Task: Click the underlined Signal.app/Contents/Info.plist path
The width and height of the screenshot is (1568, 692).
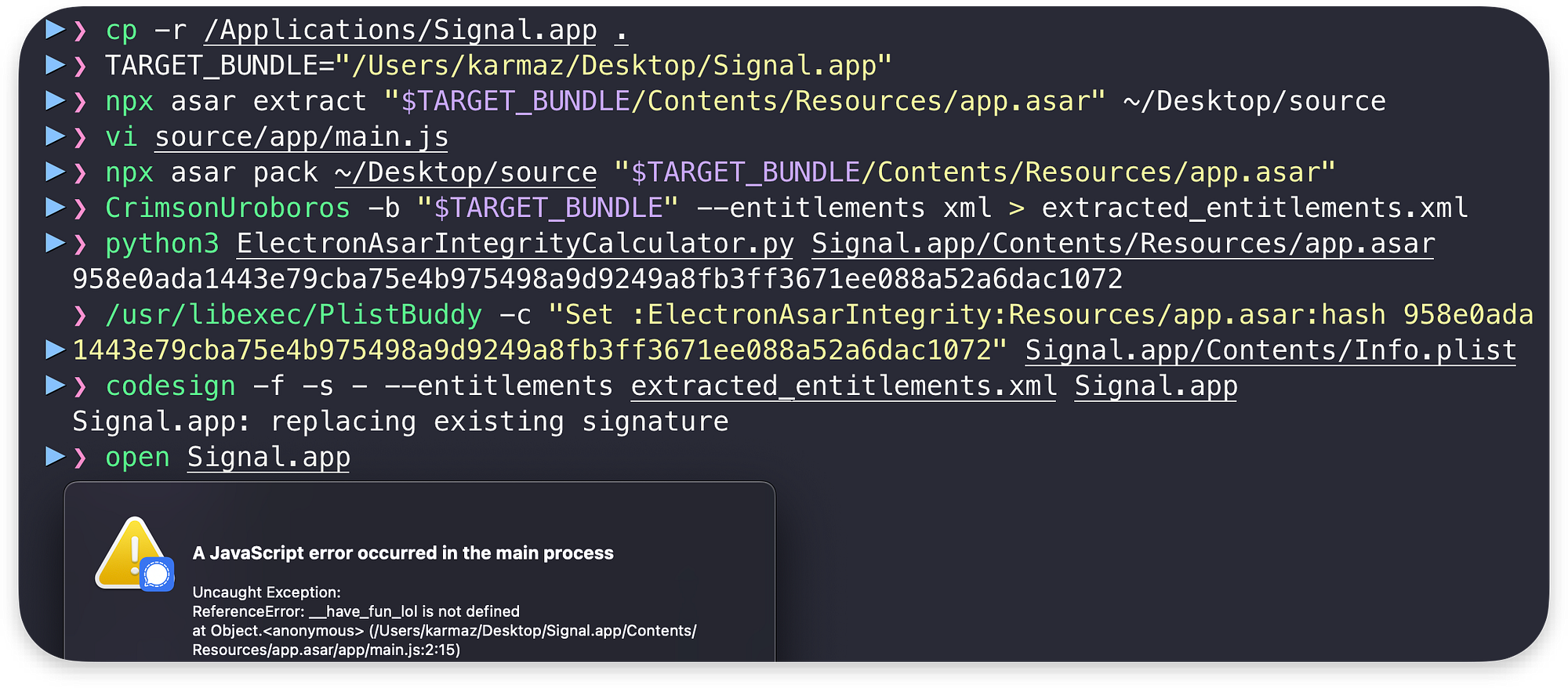Action: tap(1270, 350)
